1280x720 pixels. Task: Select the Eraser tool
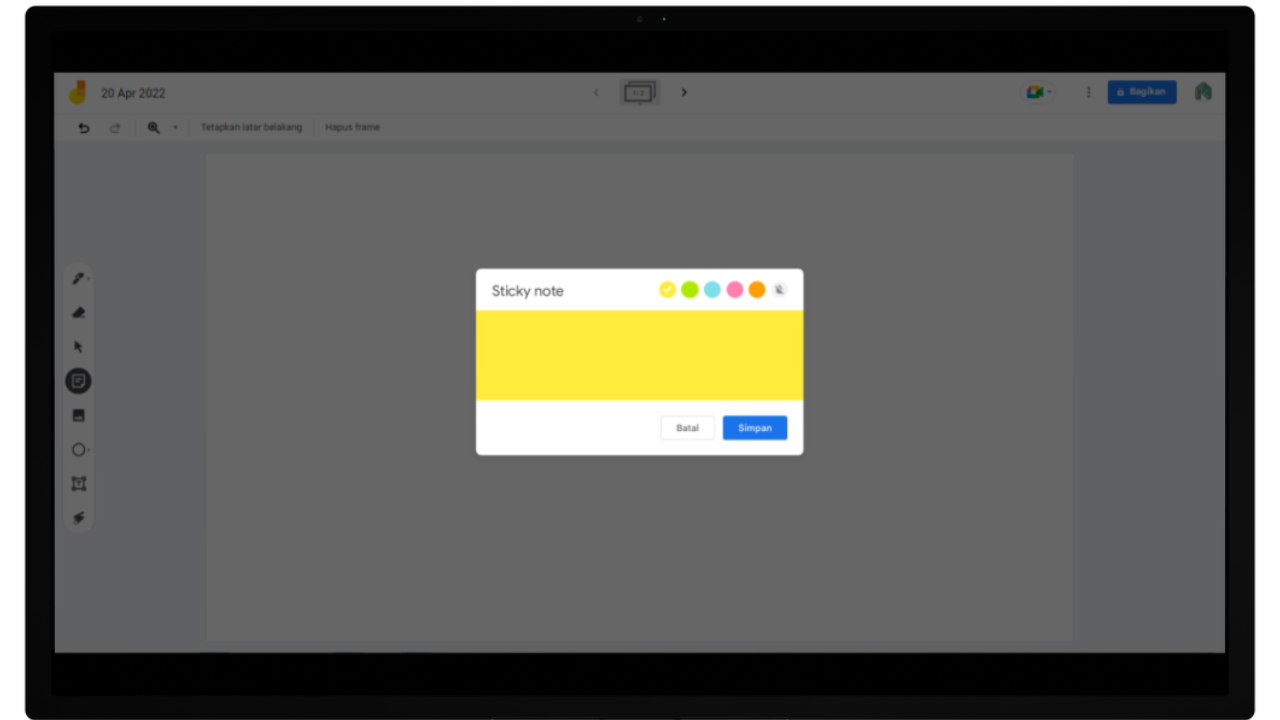(x=79, y=313)
